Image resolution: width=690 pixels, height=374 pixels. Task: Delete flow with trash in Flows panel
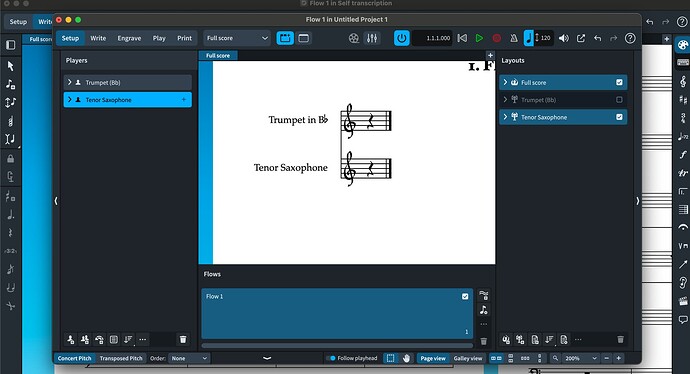(x=484, y=341)
